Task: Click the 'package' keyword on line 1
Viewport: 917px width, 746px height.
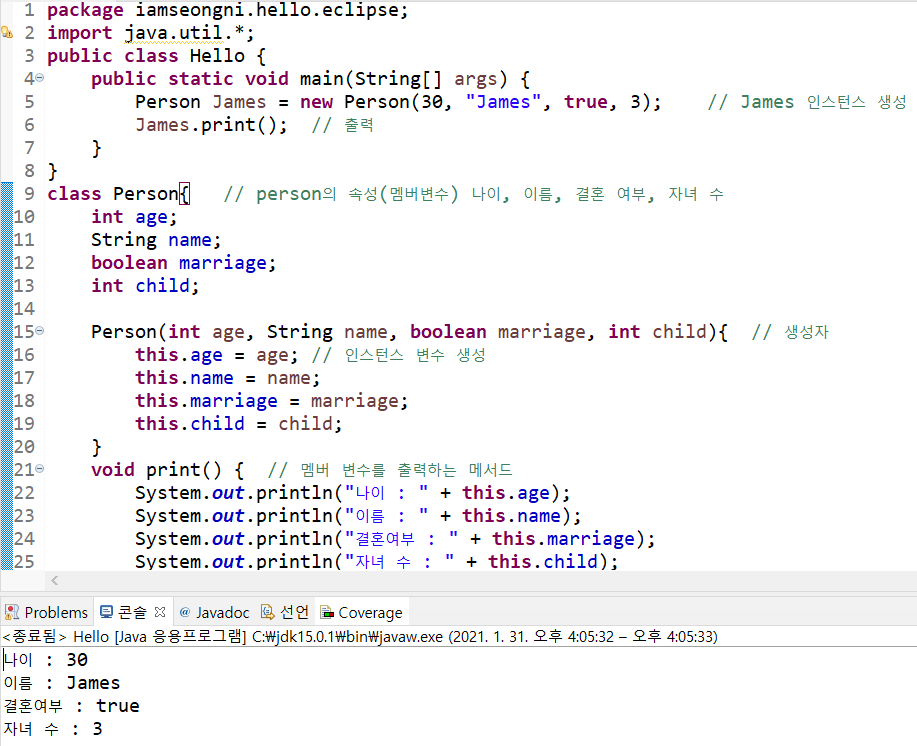Action: (x=85, y=10)
